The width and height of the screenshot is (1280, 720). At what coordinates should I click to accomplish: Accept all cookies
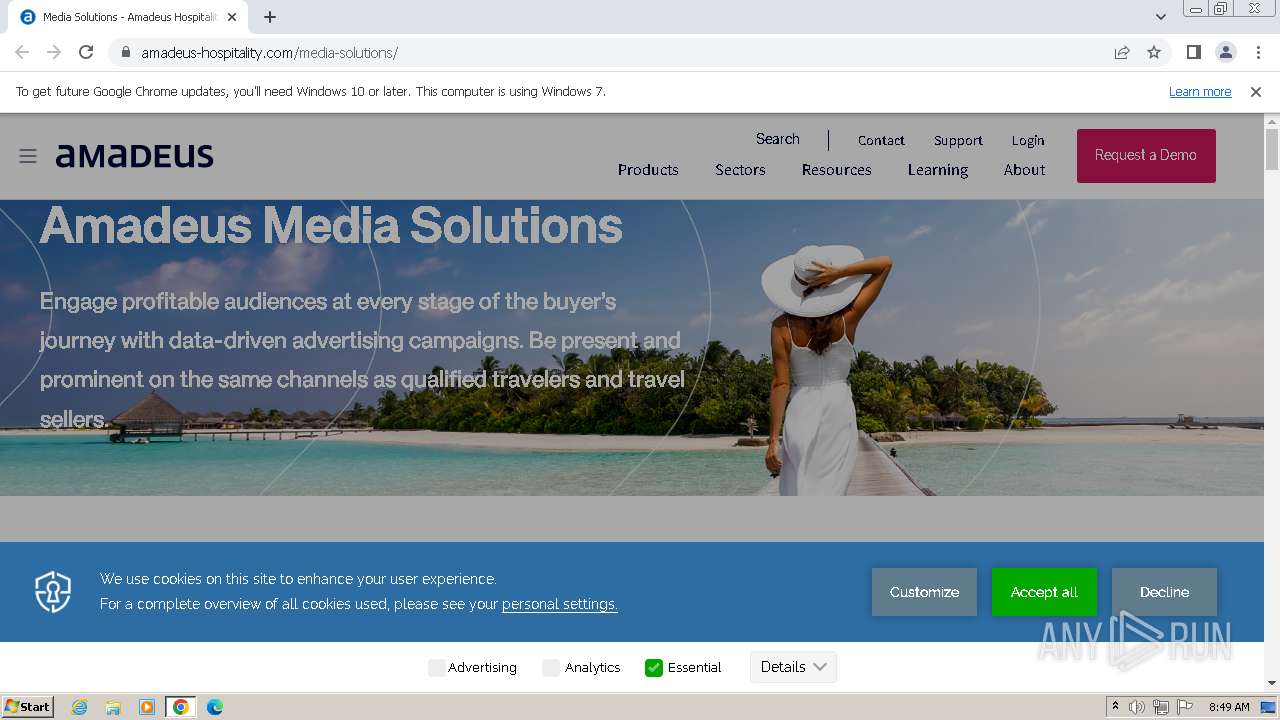1044,592
